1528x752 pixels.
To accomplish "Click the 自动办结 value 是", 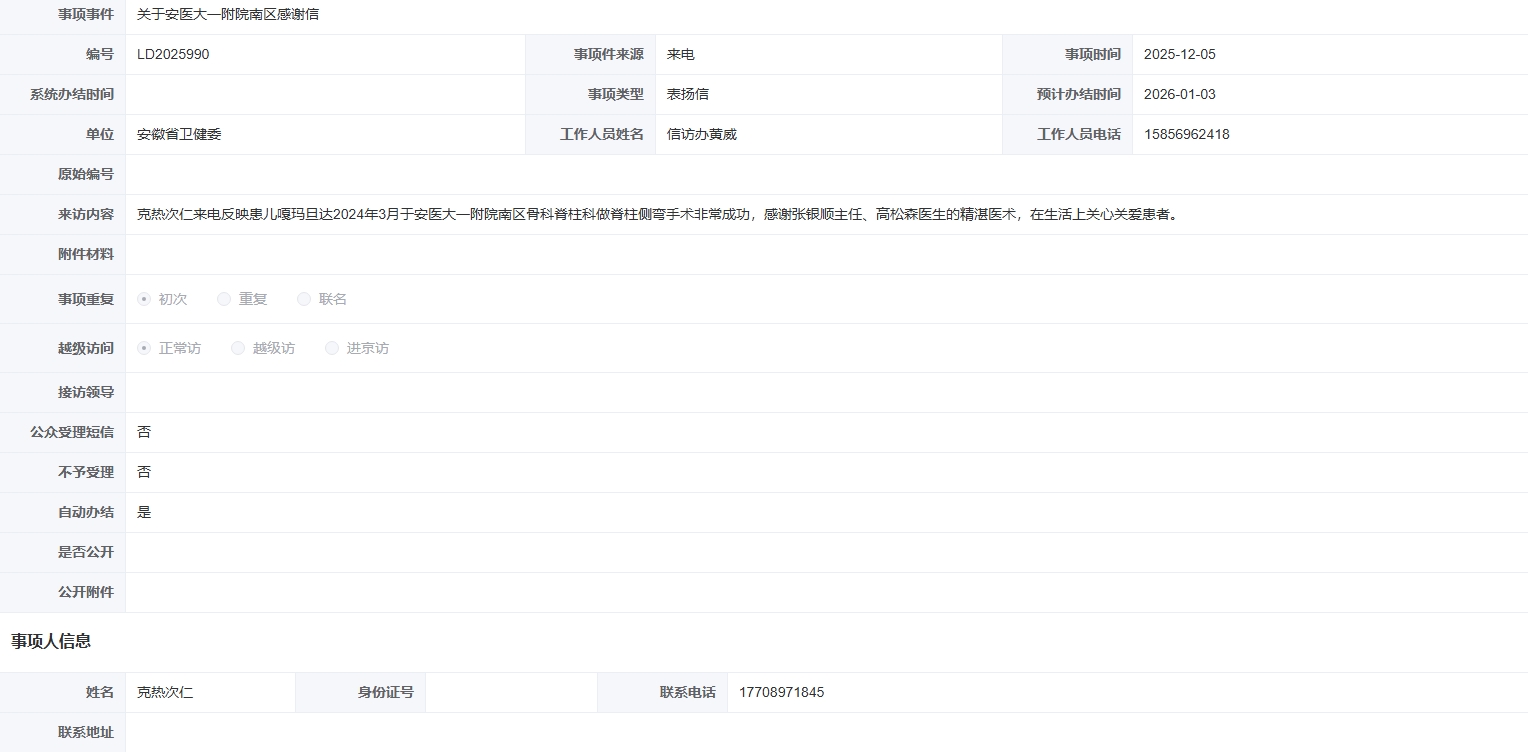I will pyautogui.click(x=144, y=512).
